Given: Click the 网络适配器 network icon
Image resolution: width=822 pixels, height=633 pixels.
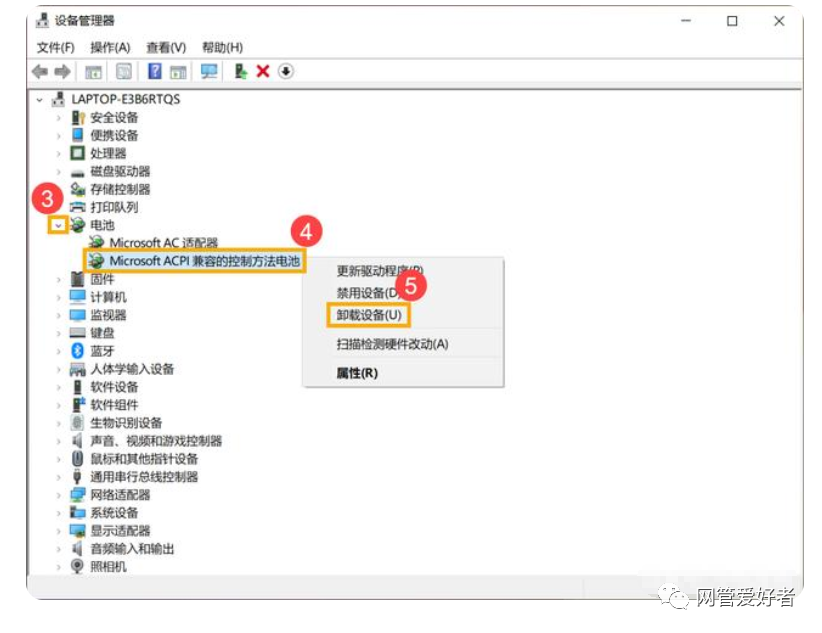Looking at the screenshot, I should click(x=77, y=495).
